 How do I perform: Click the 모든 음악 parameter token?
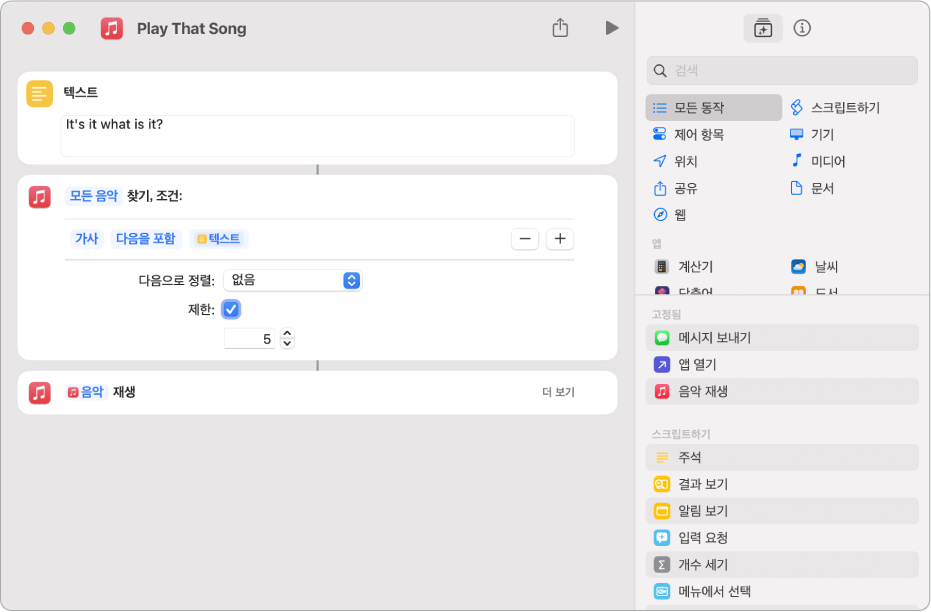[93, 196]
